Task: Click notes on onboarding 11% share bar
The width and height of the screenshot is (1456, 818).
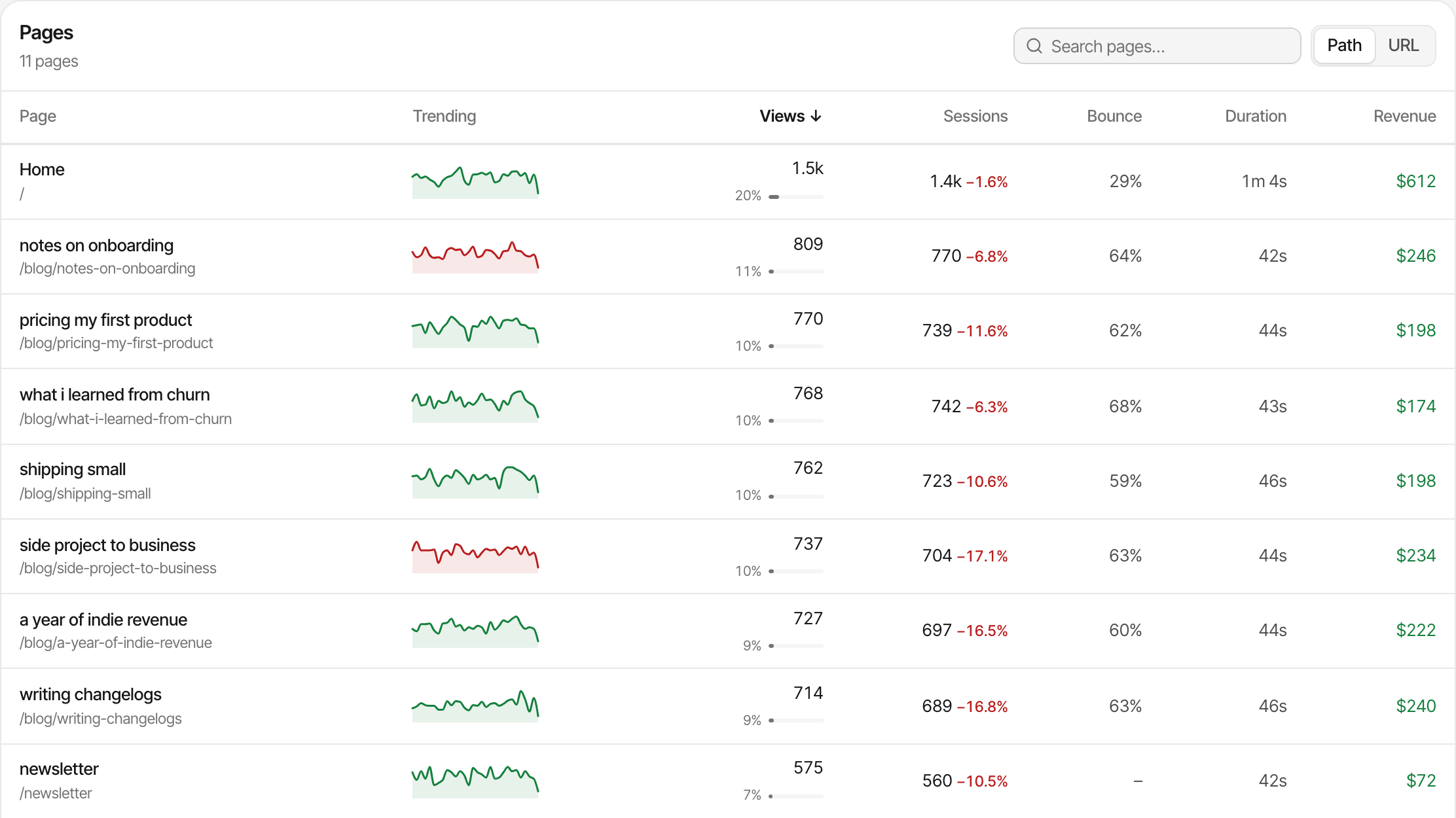Action: [x=796, y=271]
